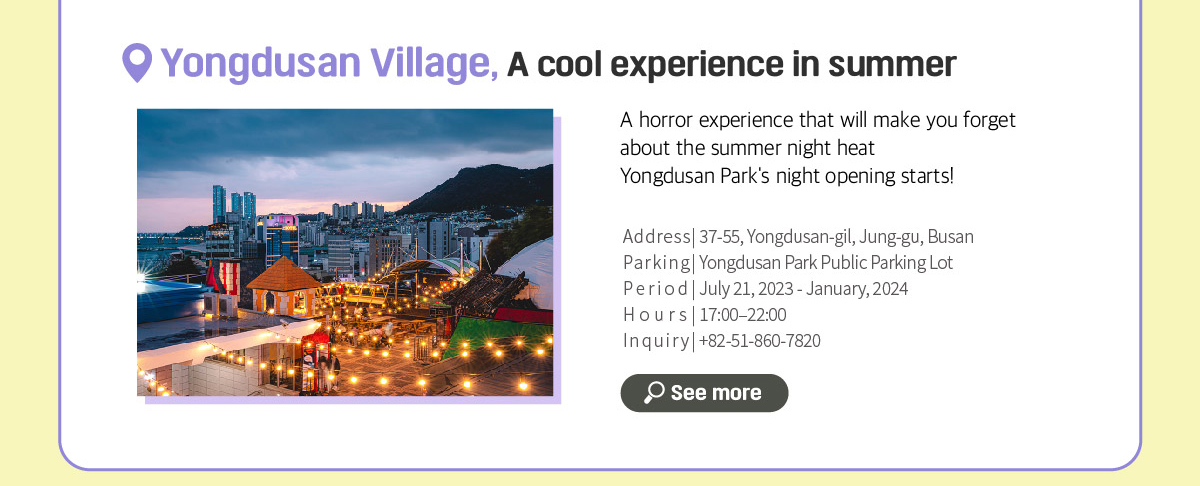The width and height of the screenshot is (1200, 486).
Task: Click the 'Address' label
Action: point(656,237)
